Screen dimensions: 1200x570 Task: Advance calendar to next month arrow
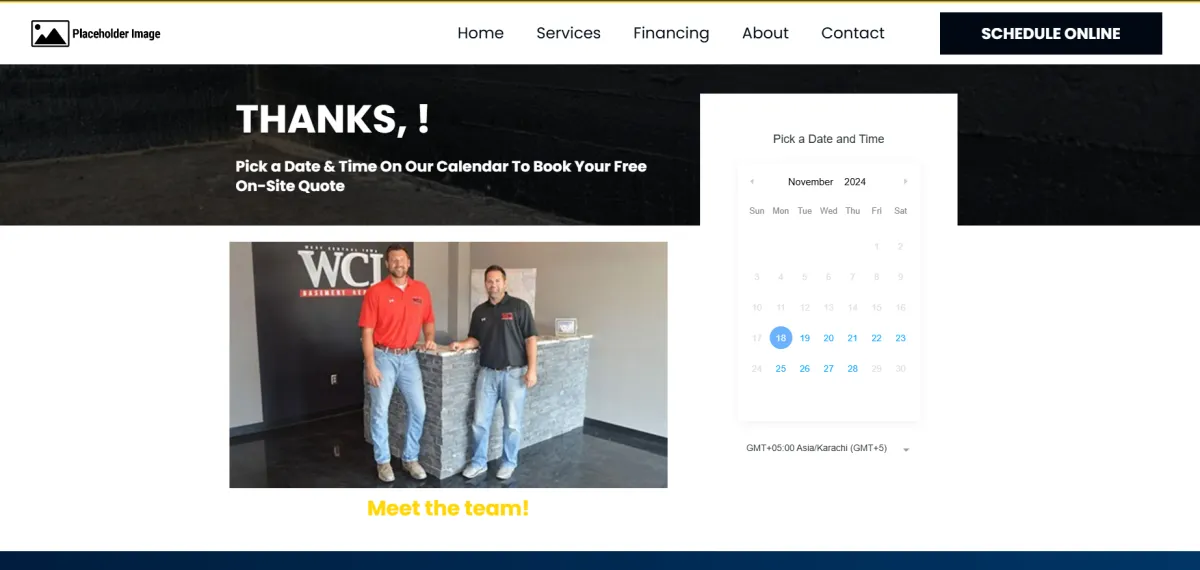point(906,182)
